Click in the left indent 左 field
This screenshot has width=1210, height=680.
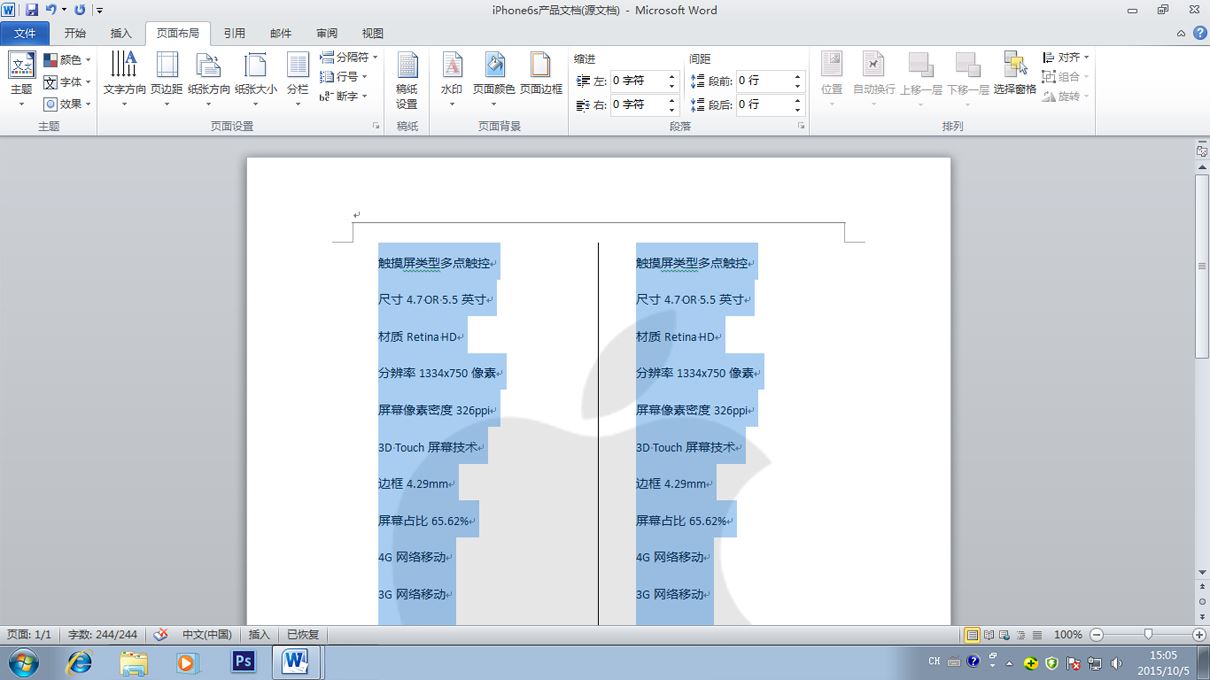pos(637,80)
